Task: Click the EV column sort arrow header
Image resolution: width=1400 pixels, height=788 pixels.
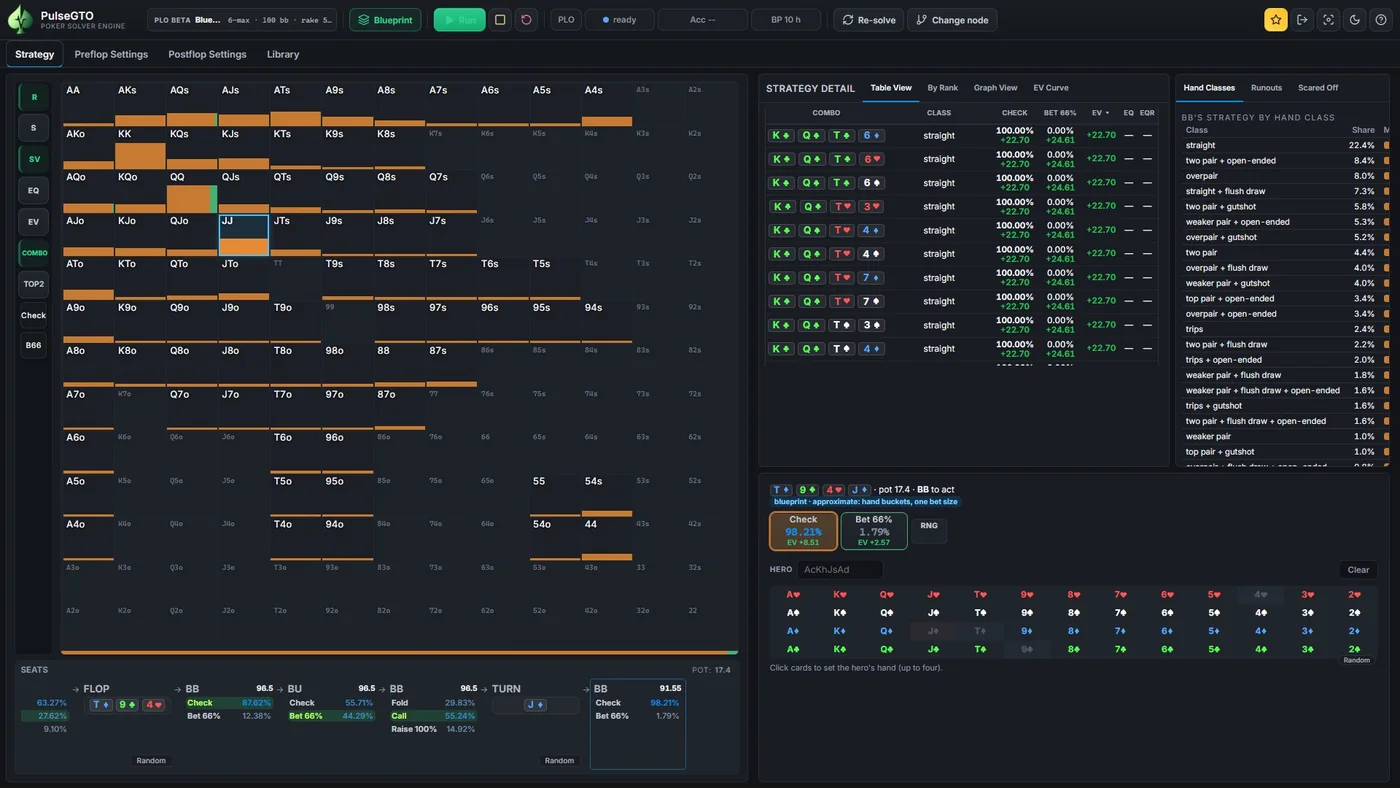Action: pos(1100,113)
